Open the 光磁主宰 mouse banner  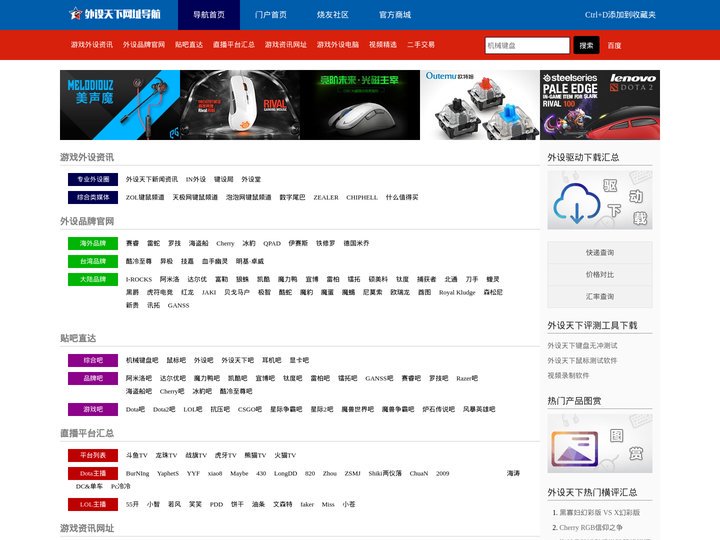click(x=360, y=105)
